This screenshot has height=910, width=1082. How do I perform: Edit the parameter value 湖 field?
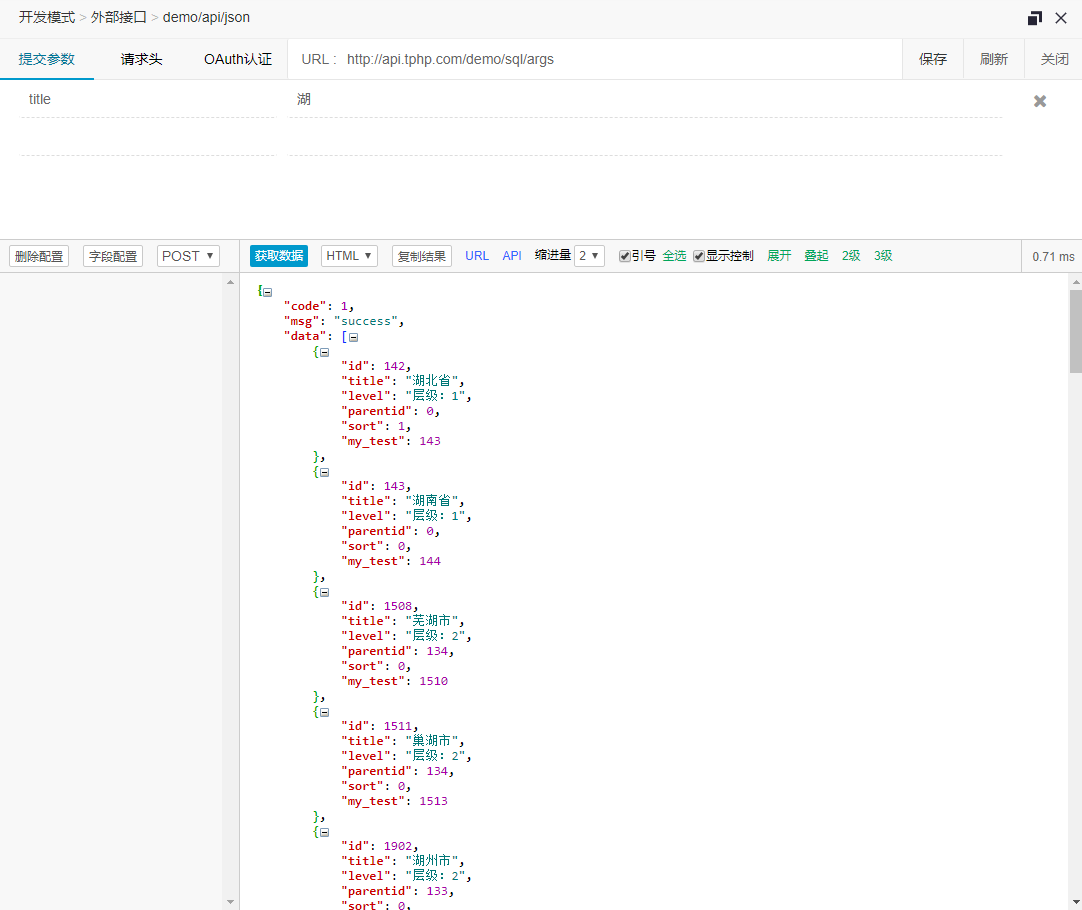tap(645, 100)
